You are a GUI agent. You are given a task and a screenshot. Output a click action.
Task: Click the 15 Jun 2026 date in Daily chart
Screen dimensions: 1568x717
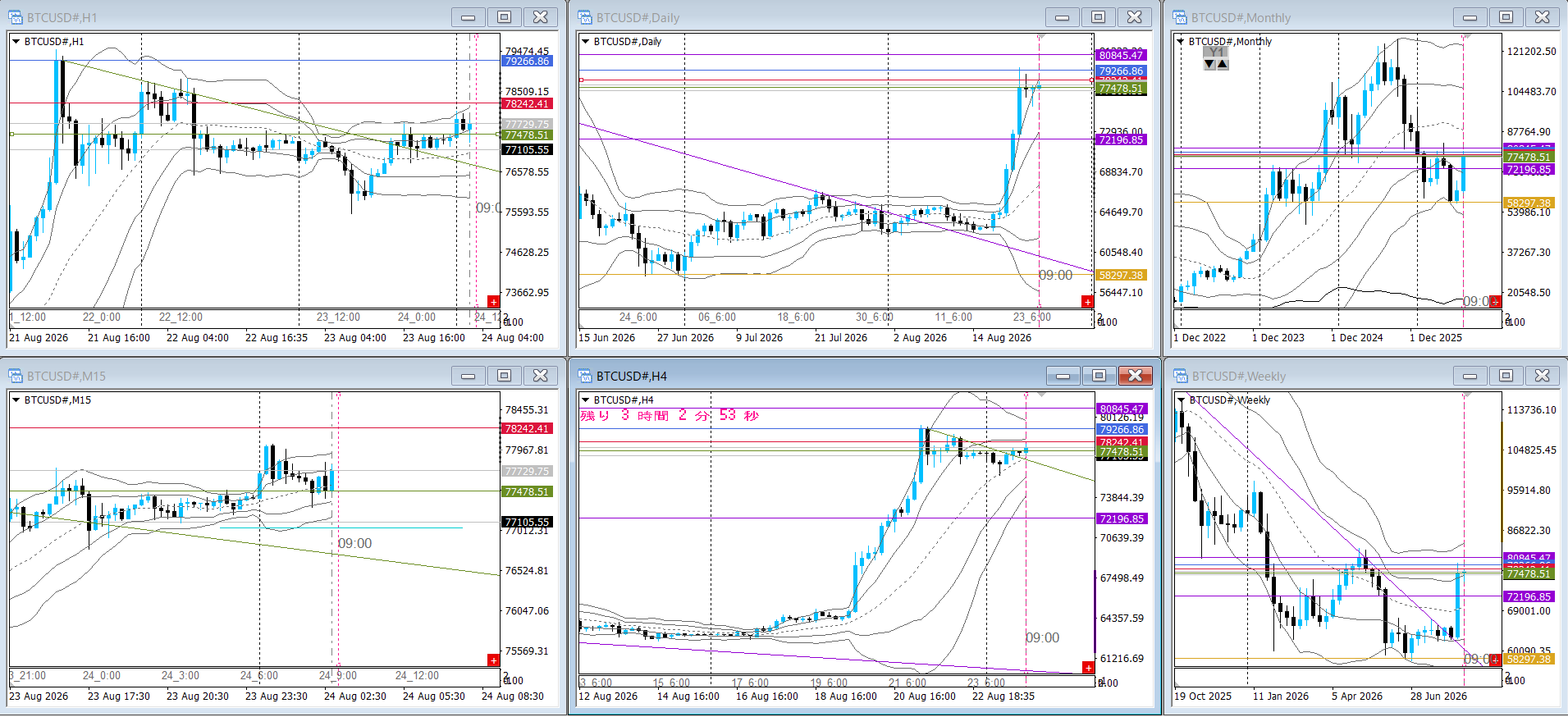pos(607,338)
